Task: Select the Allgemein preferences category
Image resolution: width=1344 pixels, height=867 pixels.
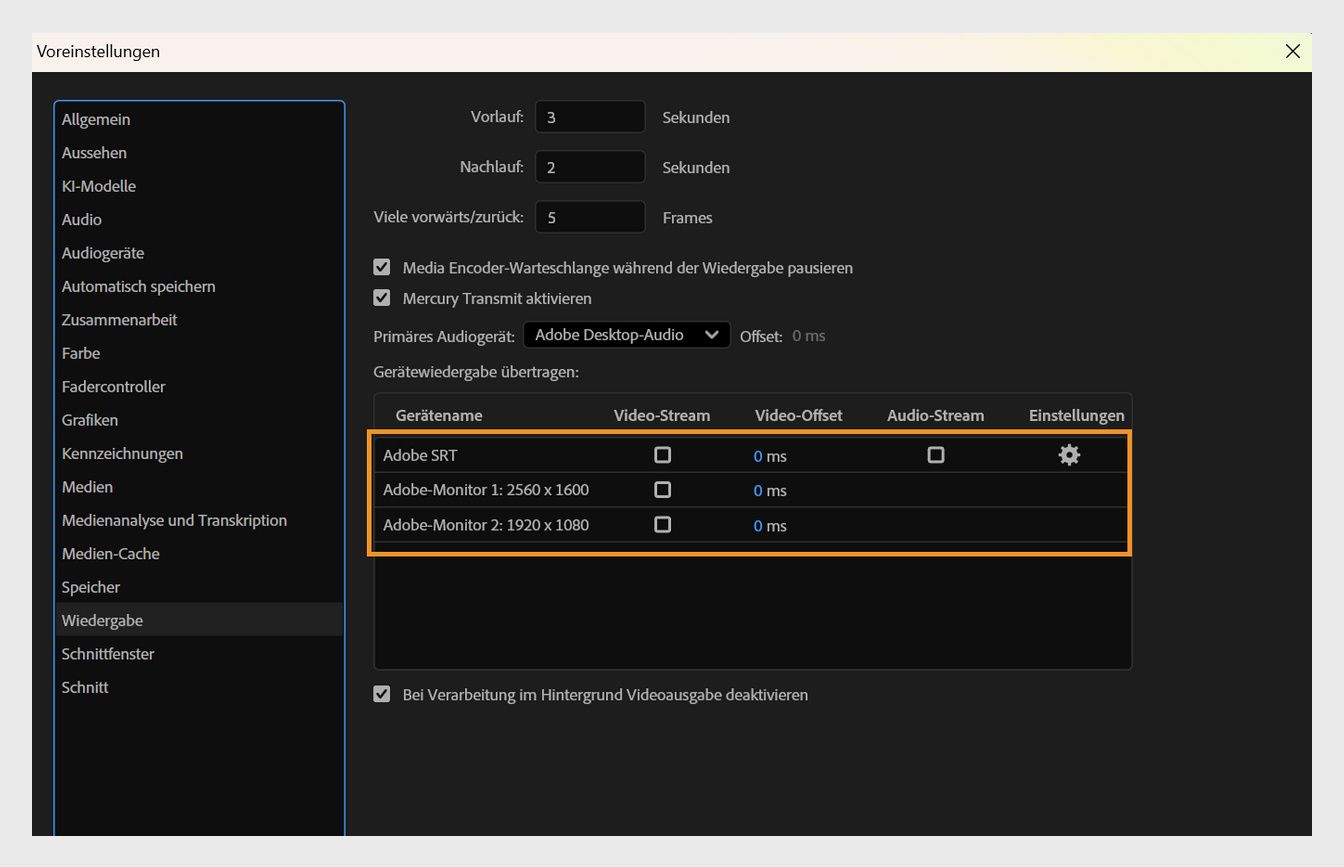Action: [96, 119]
